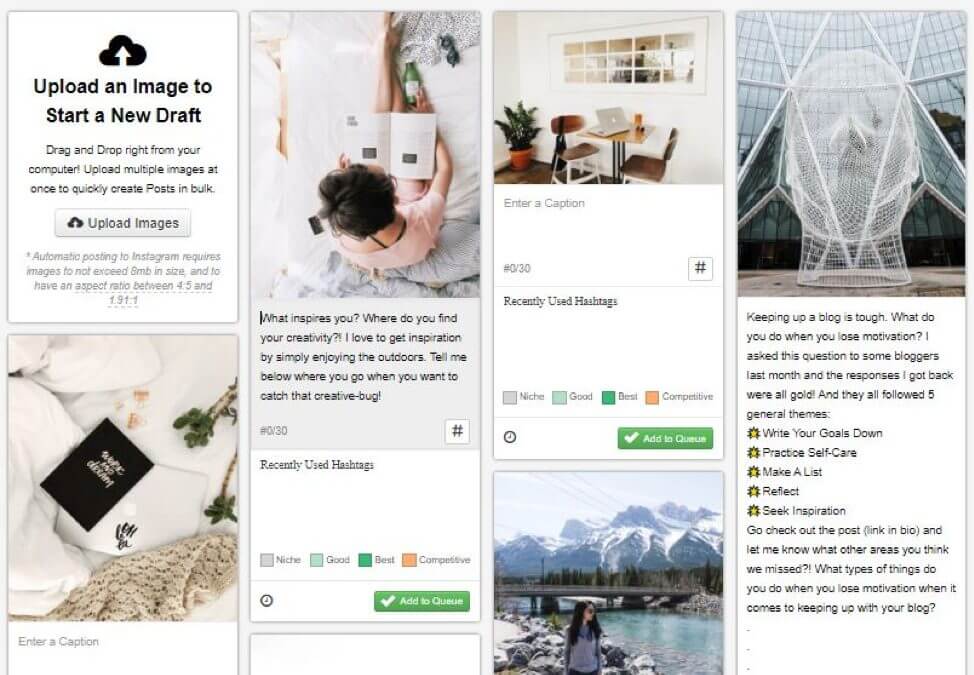This screenshot has height=675, width=974.
Task: Select the Best swatch under the office desk post
Action: [609, 397]
